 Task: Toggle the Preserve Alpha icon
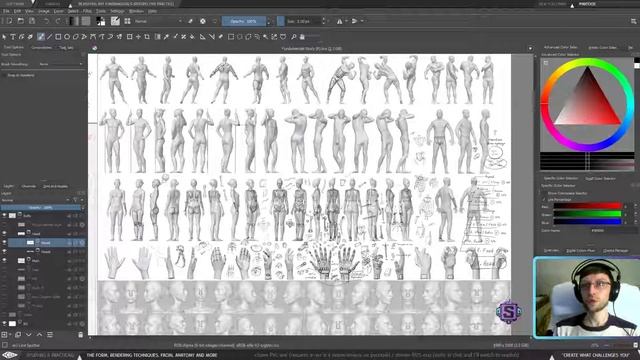(203, 21)
